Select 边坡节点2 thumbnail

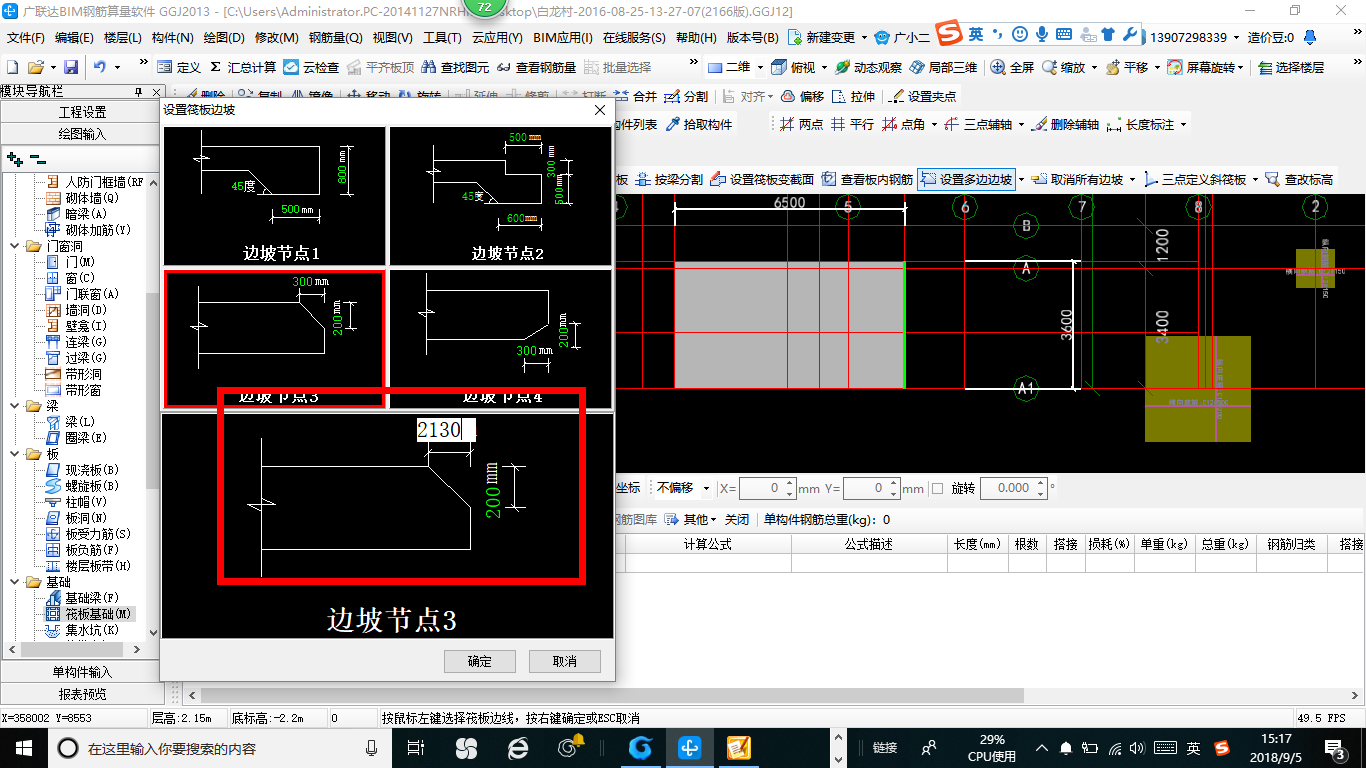[x=500, y=195]
